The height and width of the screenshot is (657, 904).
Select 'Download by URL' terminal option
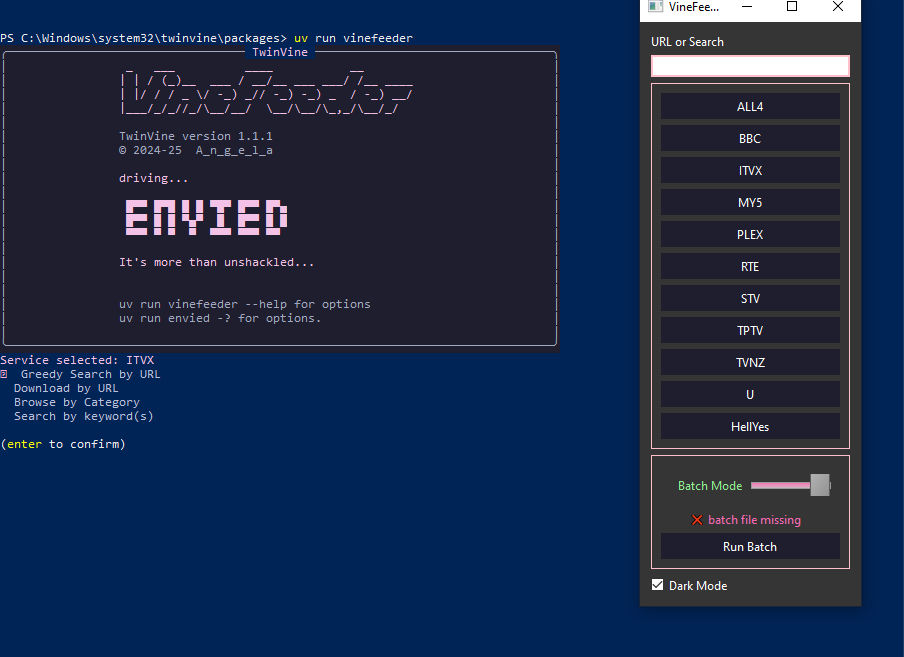66,388
